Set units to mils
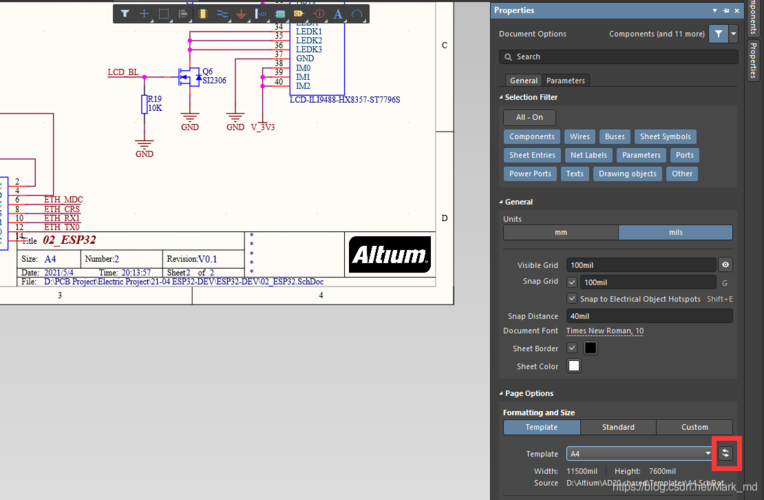This screenshot has height=500, width=764. [675, 232]
